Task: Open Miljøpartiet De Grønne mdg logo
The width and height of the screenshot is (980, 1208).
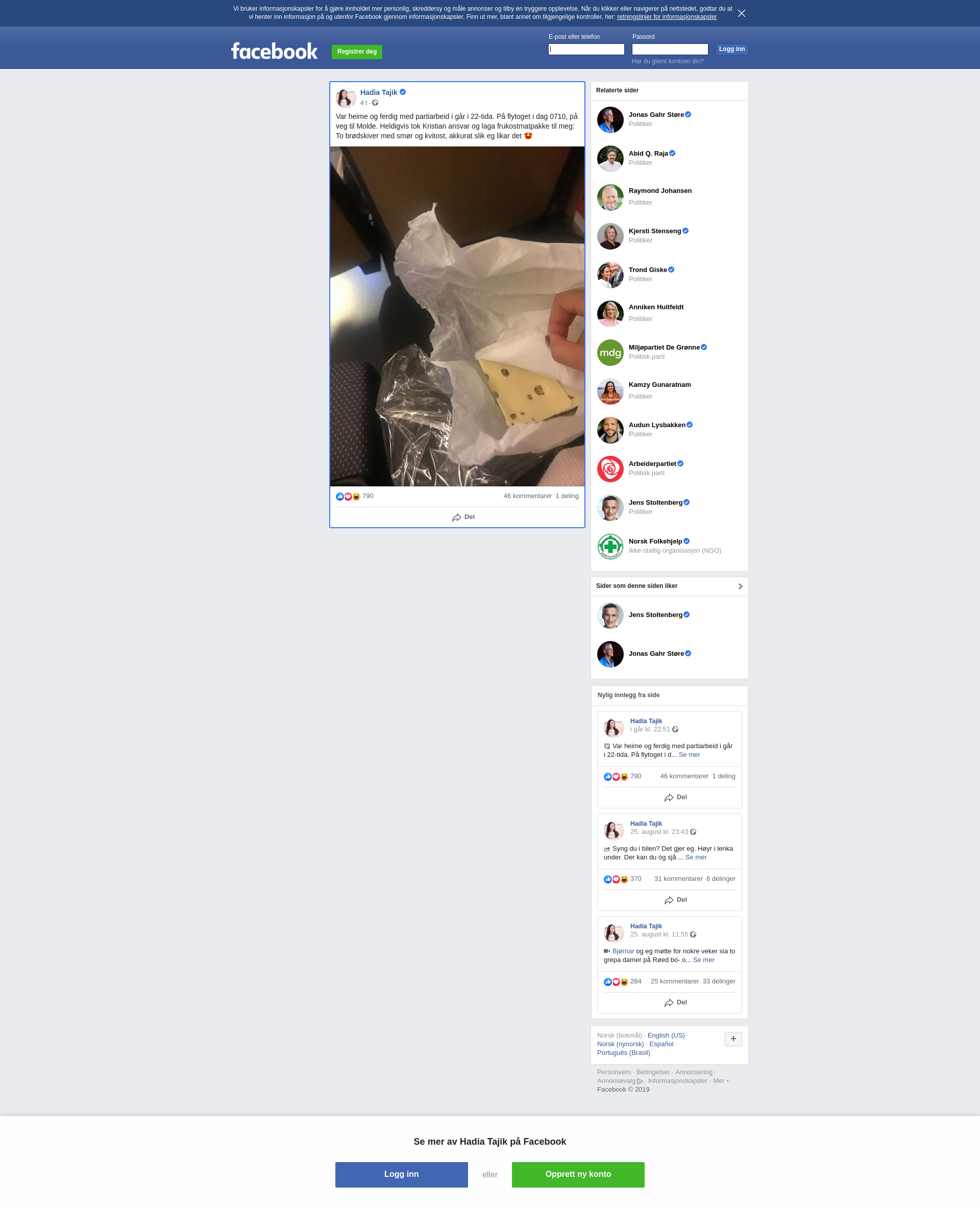Action: (610, 353)
